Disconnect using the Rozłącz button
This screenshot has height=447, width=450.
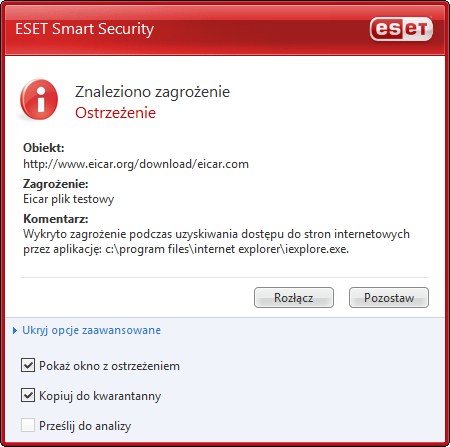pos(294,297)
